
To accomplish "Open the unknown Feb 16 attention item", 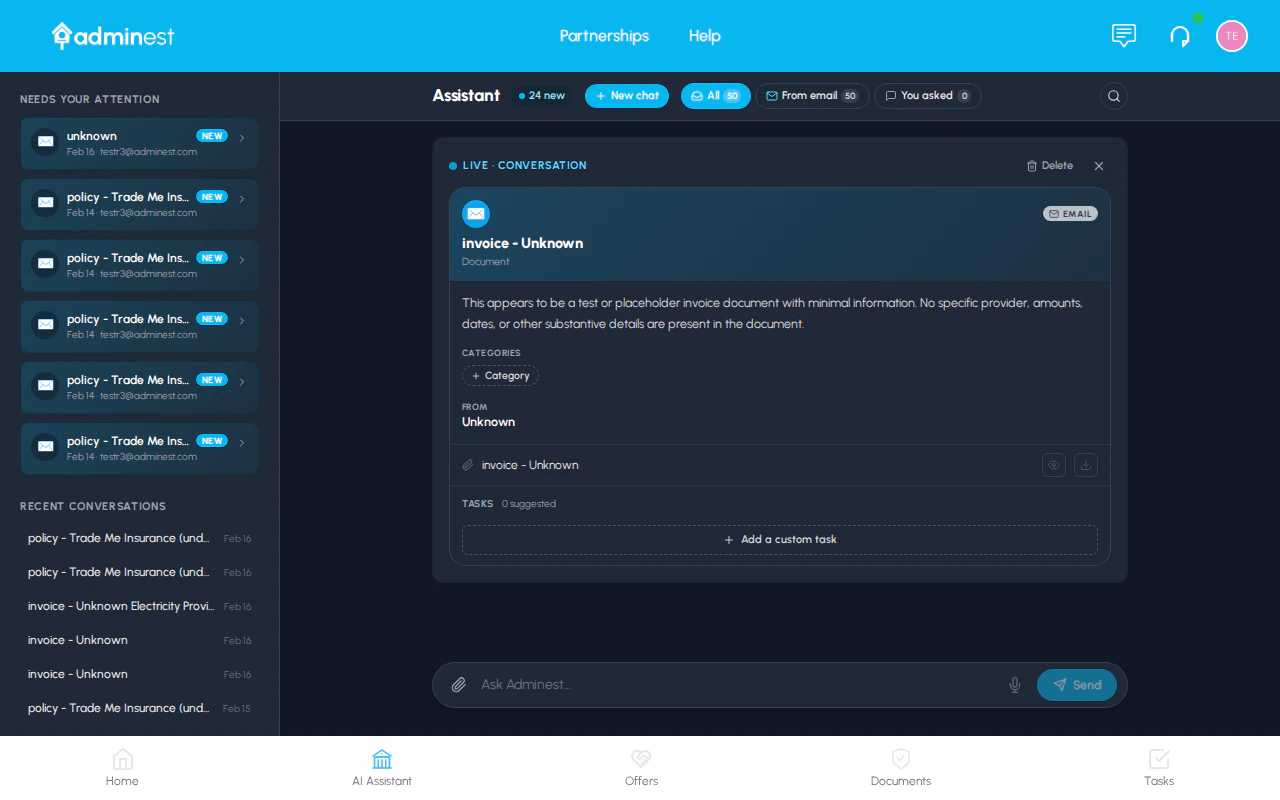I will pos(140,143).
